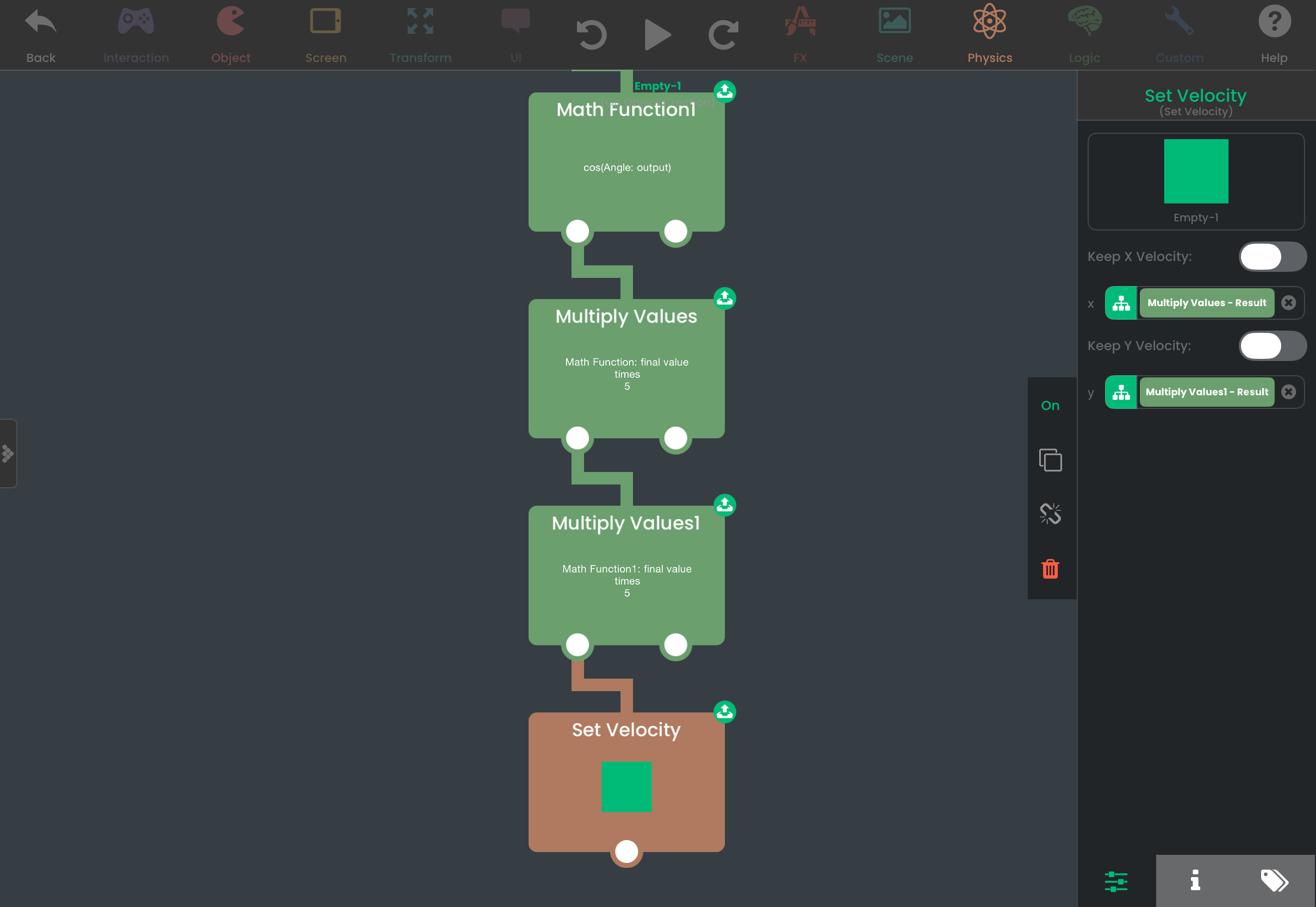This screenshot has width=1316, height=907.
Task: Toggle Keep Y Velocity switch
Action: [1272, 346]
